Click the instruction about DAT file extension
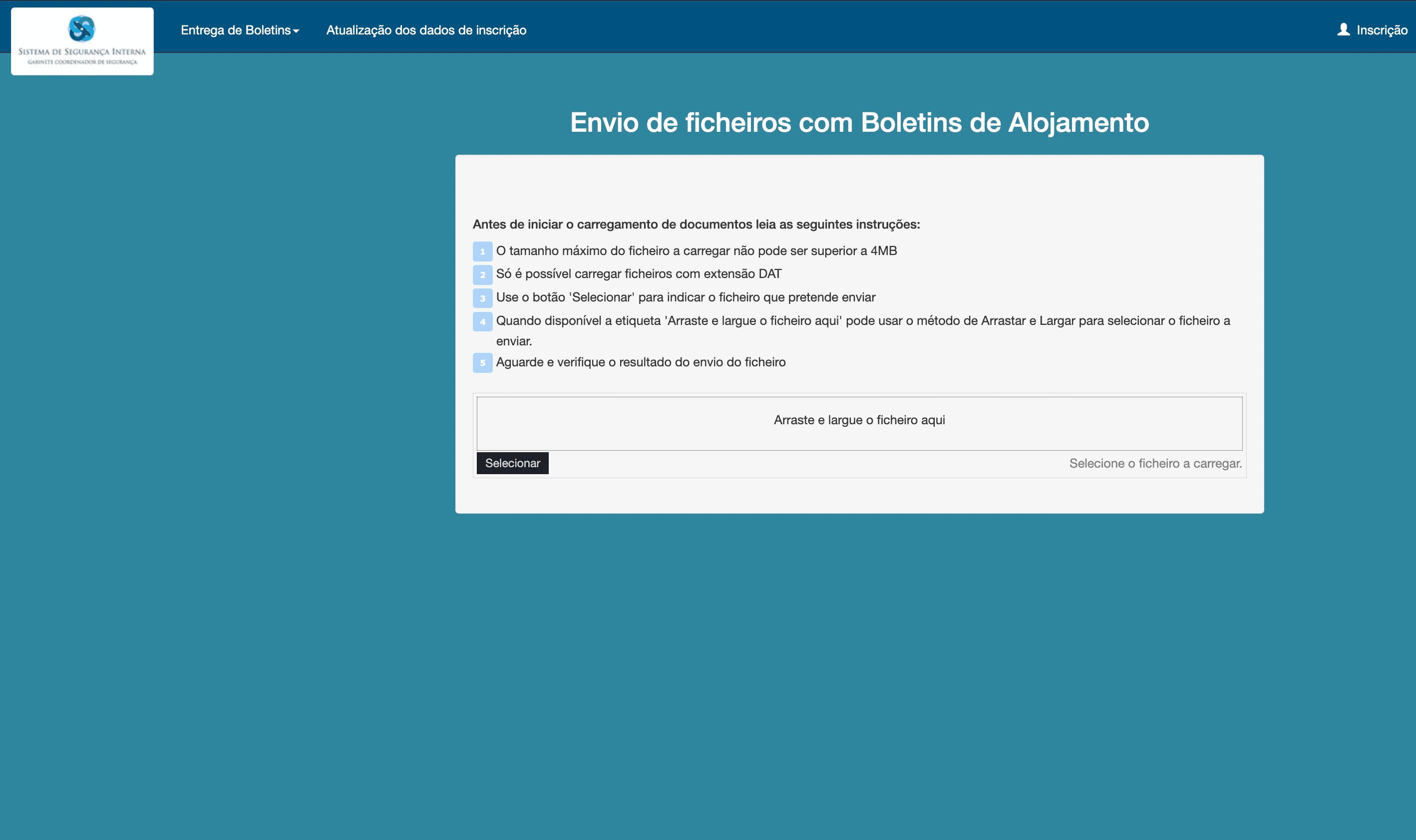 (639, 274)
